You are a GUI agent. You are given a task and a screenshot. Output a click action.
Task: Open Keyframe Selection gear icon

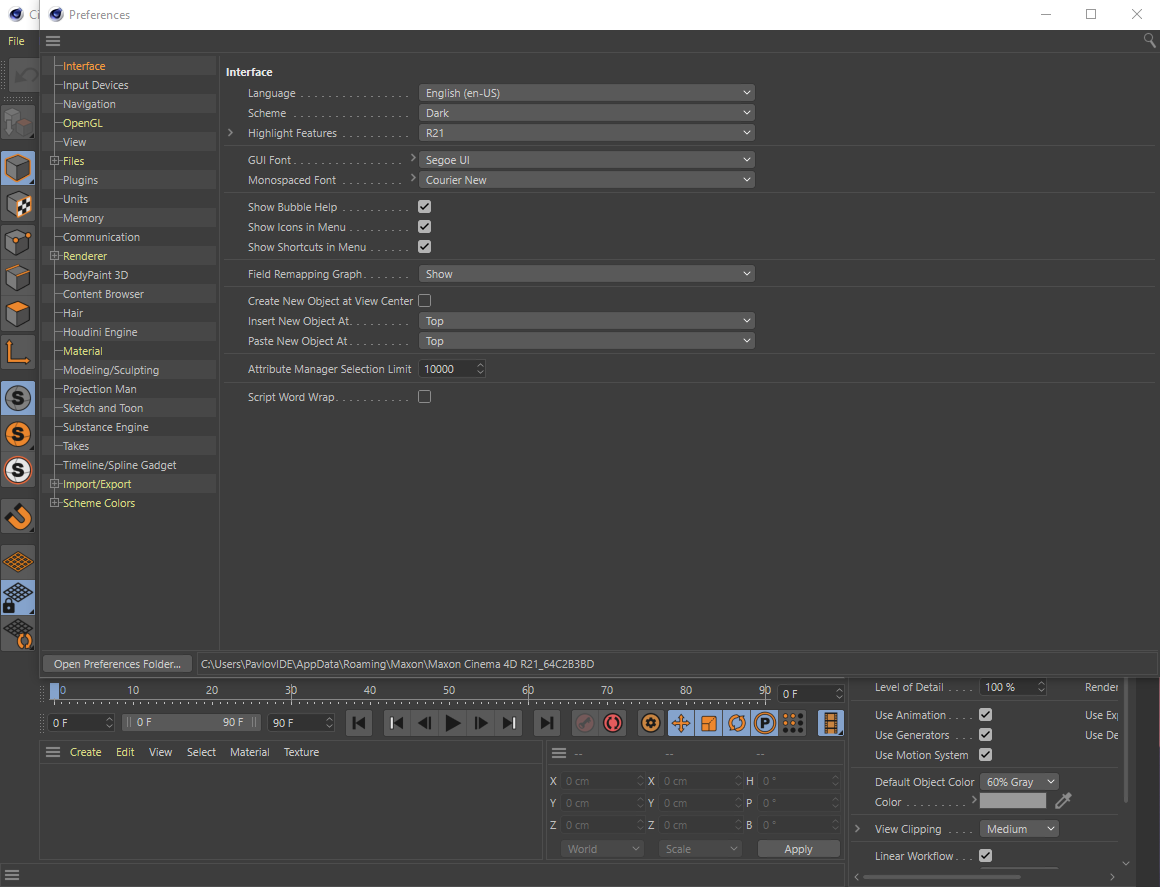pyautogui.click(x=650, y=723)
